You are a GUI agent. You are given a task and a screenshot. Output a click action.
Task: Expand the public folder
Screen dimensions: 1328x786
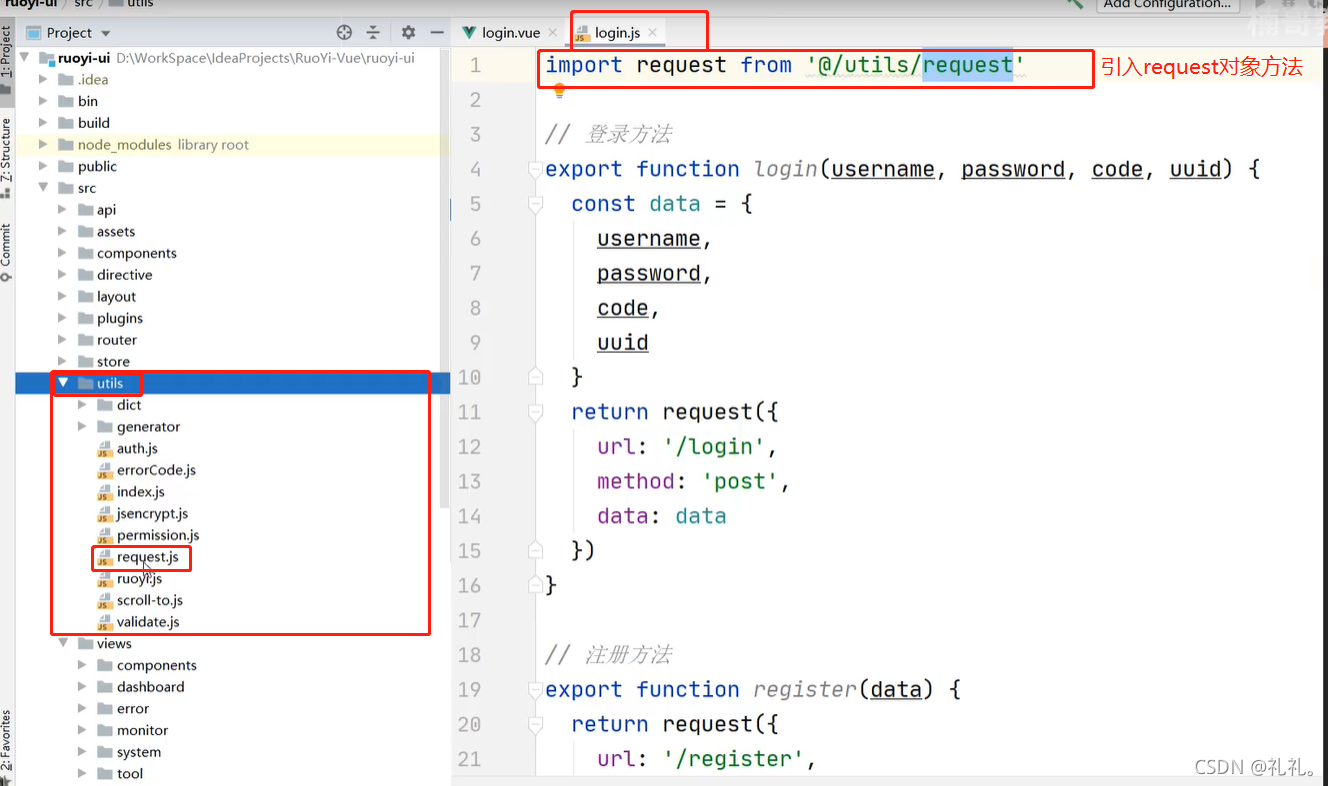click(x=43, y=167)
